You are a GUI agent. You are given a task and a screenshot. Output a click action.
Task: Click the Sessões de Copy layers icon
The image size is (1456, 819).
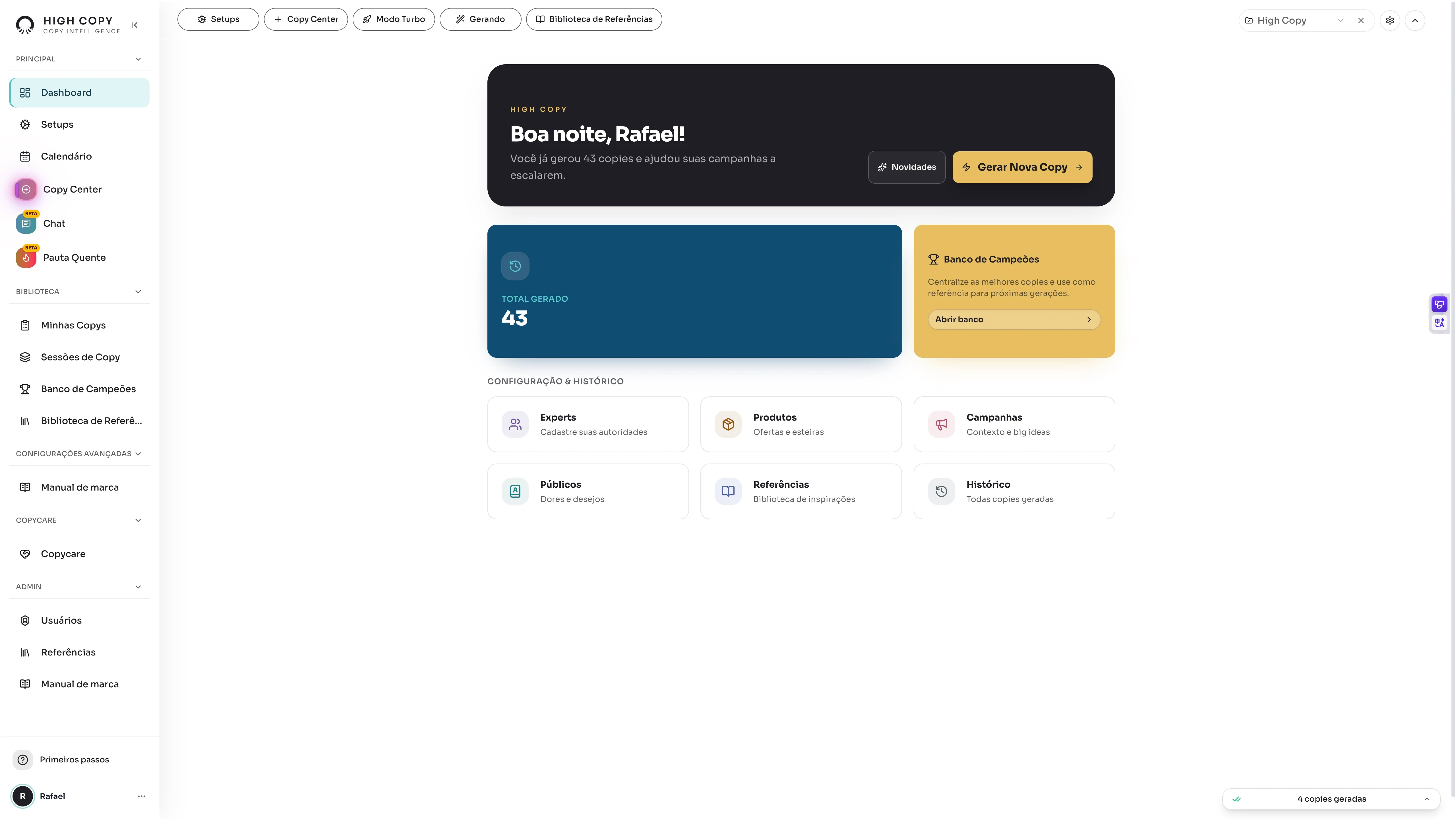coord(25,357)
